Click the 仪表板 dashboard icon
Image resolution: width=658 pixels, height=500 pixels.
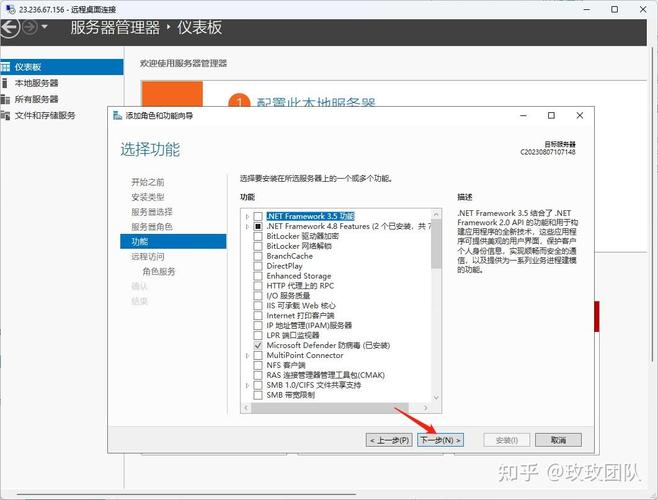click(x=5, y=67)
